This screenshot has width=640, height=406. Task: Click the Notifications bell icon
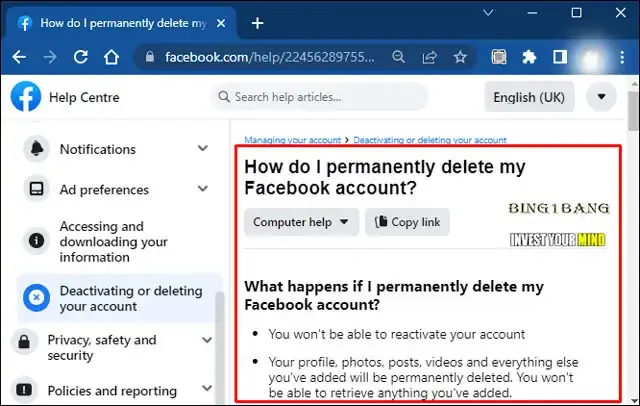[37, 149]
